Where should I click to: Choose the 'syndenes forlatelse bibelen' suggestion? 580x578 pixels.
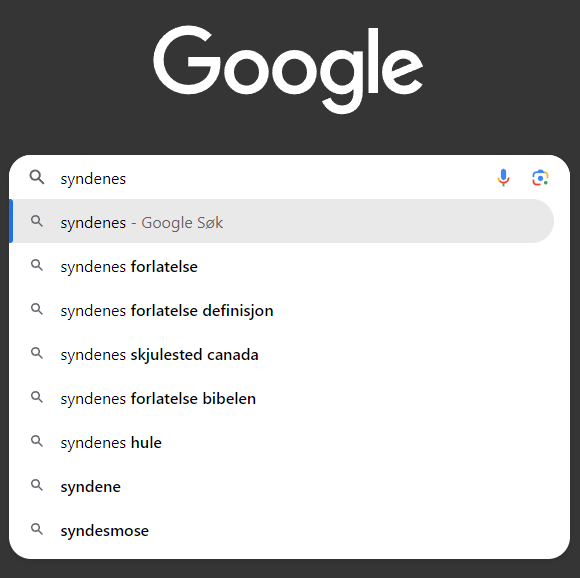coord(281,399)
